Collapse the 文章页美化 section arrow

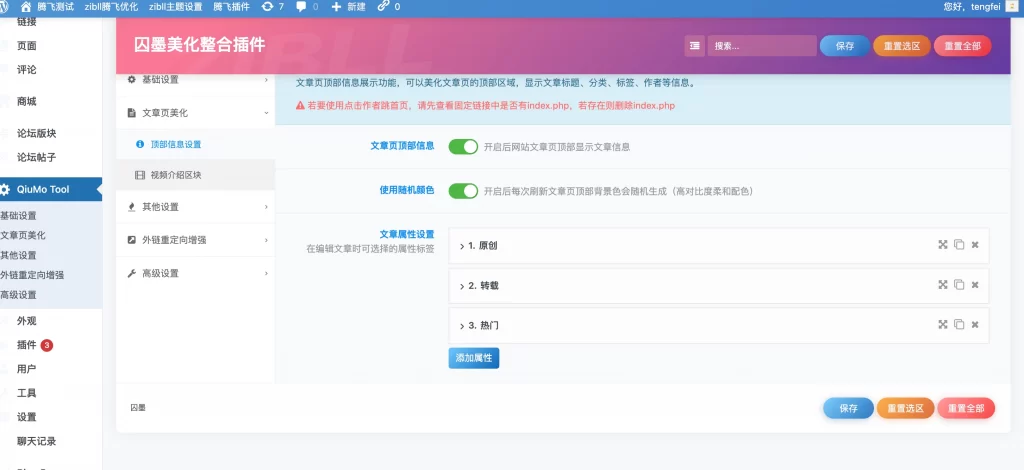(266, 113)
